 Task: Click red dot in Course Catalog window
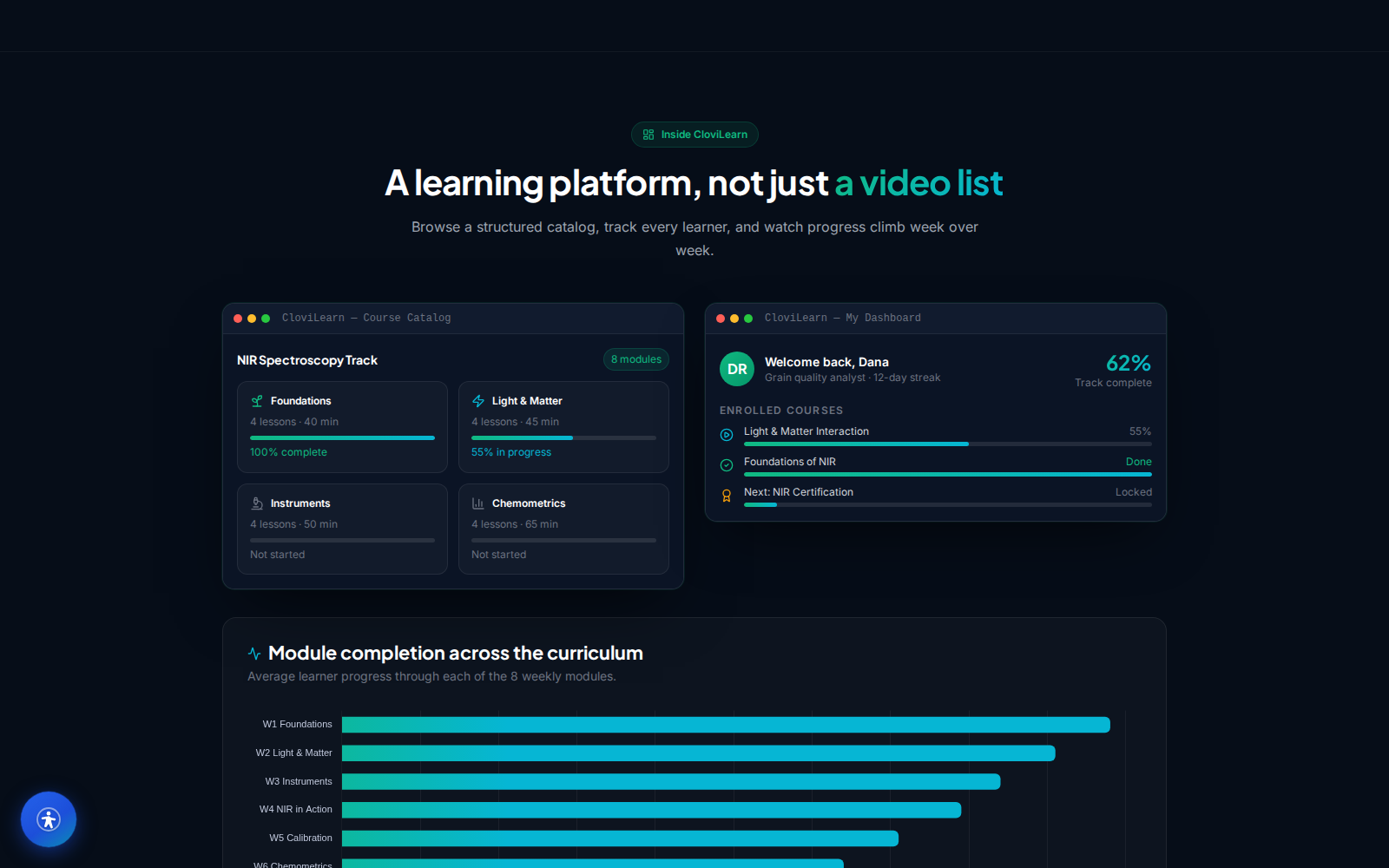click(238, 319)
